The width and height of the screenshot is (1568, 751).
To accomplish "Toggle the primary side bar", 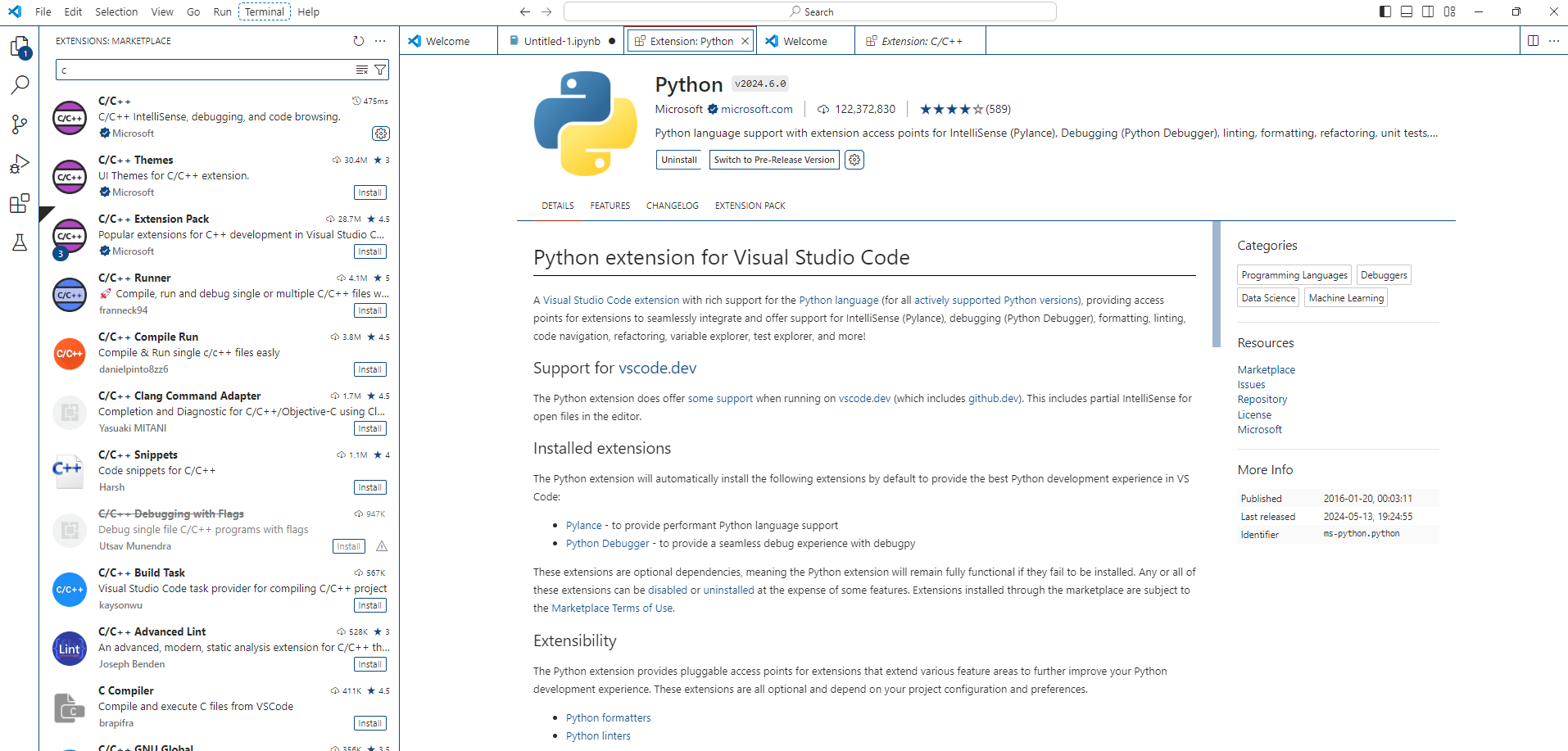I will pos(1385,11).
